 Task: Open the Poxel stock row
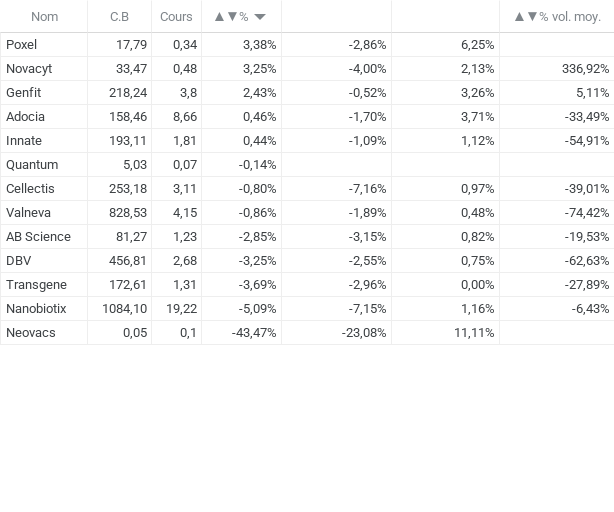click(21, 45)
